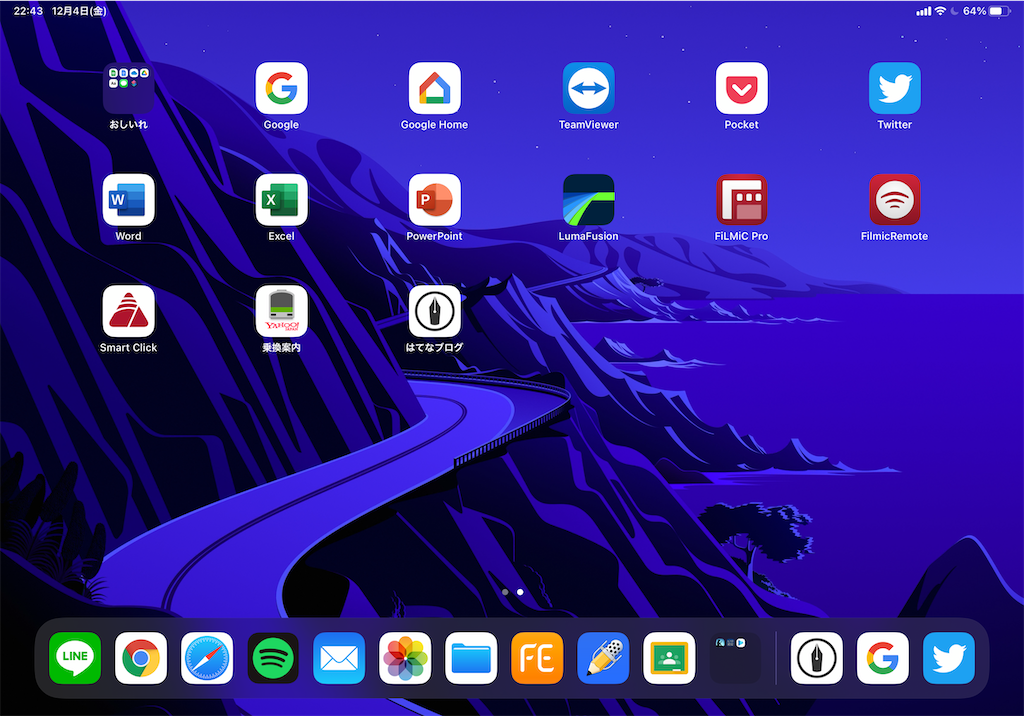Launch Spotify from the dock
This screenshot has width=1024, height=716.
[273, 658]
